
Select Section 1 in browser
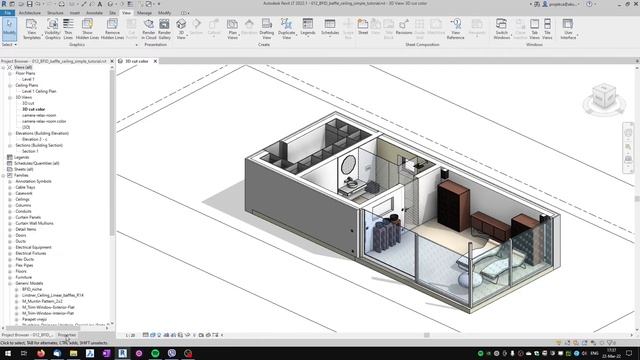click(x=30, y=151)
